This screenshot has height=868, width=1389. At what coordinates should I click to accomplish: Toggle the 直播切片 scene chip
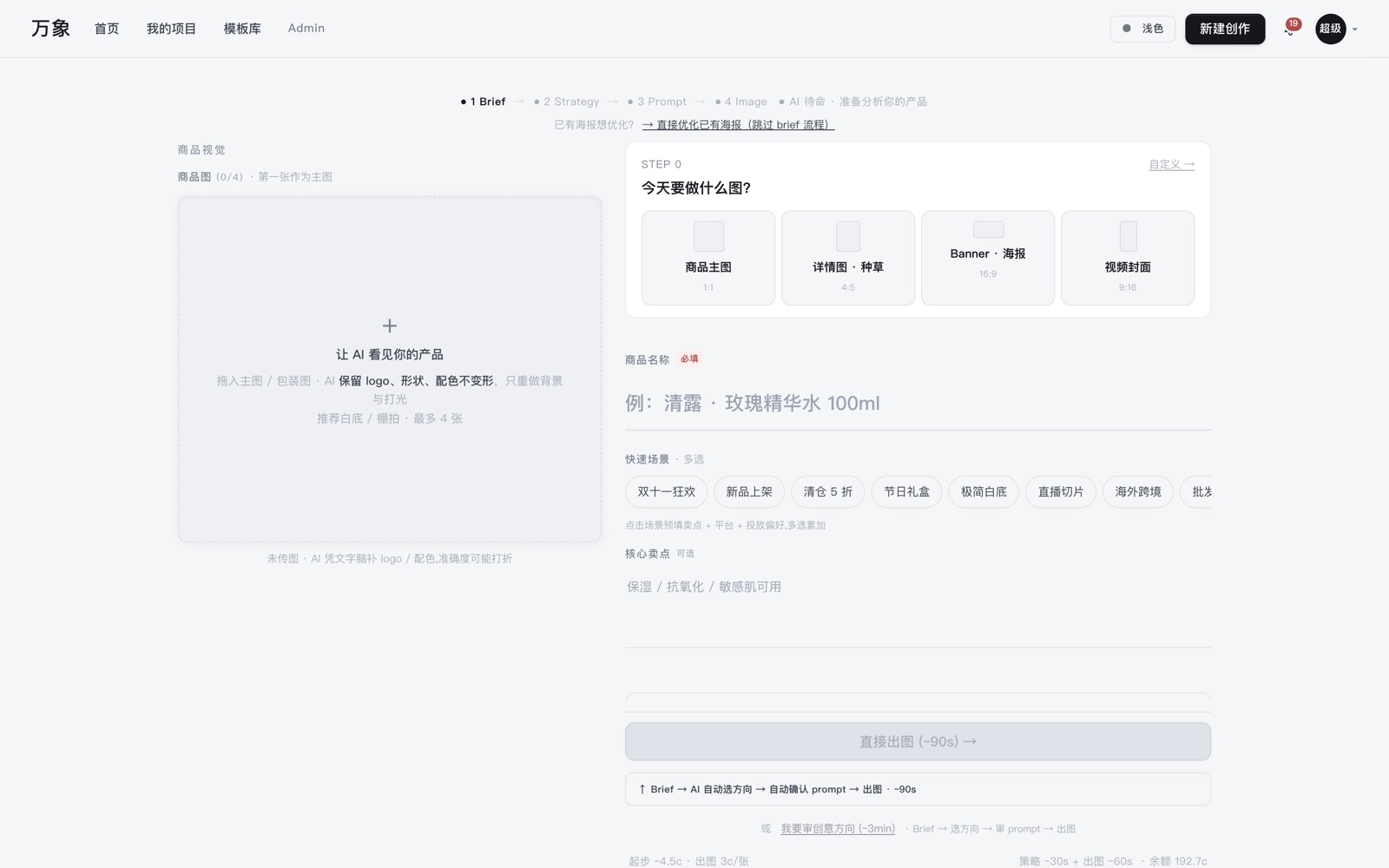[1061, 492]
